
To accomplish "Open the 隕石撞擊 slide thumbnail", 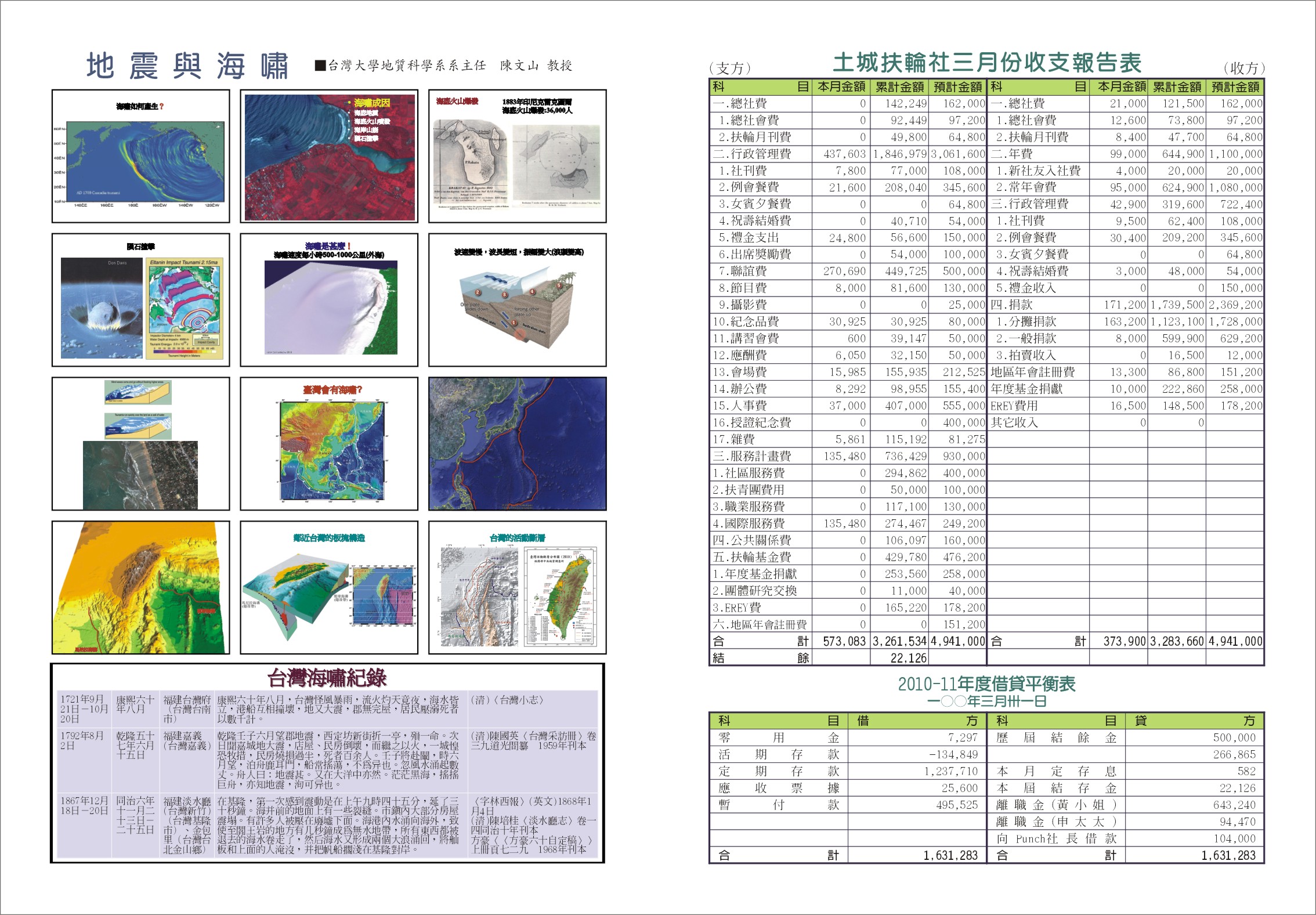I will (x=141, y=300).
